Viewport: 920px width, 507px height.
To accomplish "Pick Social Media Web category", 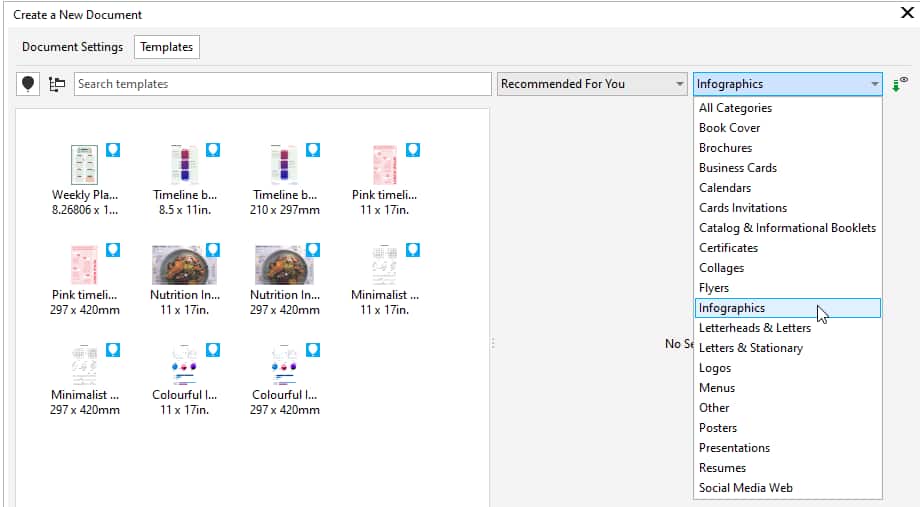I will pos(745,488).
